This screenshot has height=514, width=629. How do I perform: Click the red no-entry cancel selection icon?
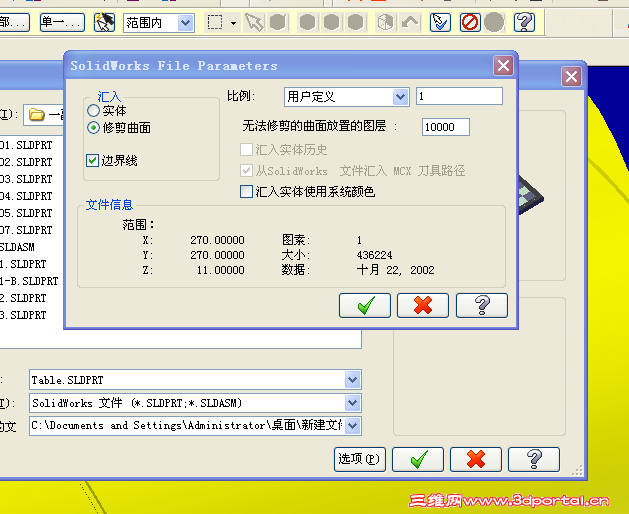pyautogui.click(x=470, y=22)
